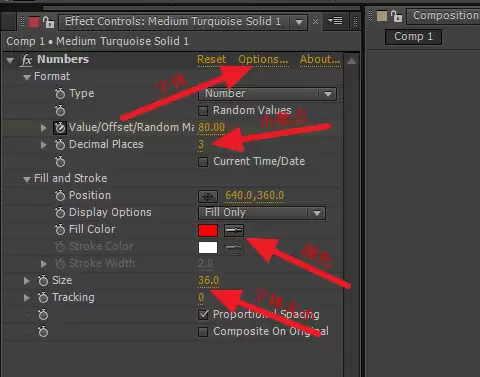Open the red Fill Color swatch
Image resolution: width=480 pixels, height=377 pixels.
(x=208, y=230)
